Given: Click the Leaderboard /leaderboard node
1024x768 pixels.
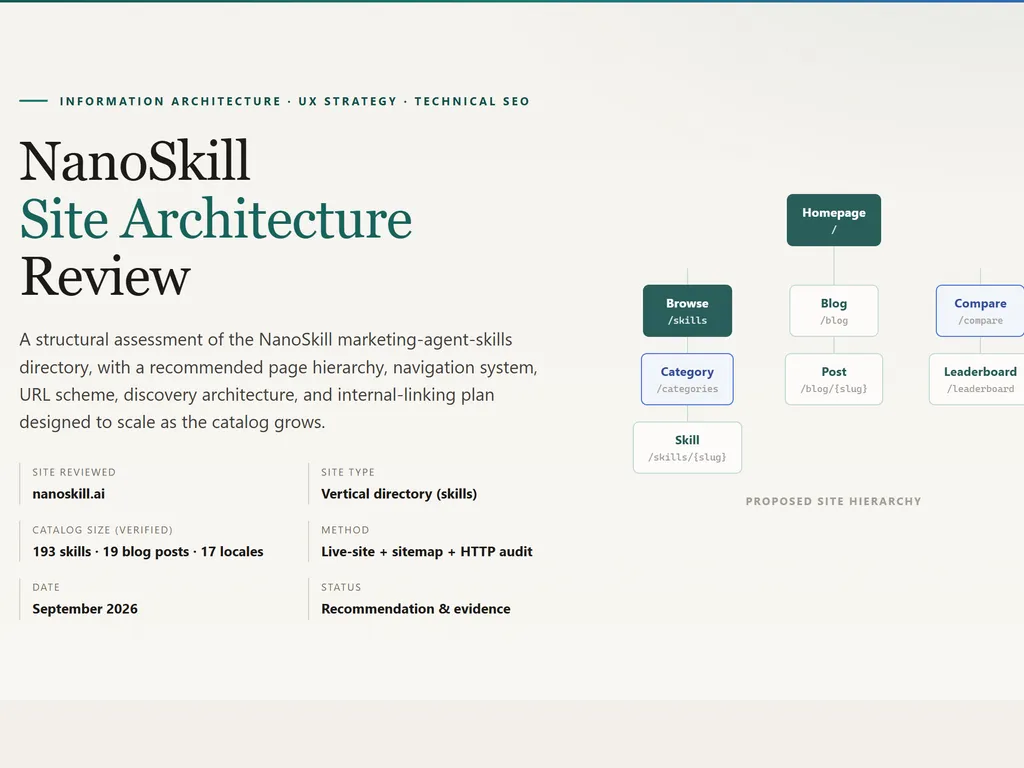Looking at the screenshot, I should [977, 379].
